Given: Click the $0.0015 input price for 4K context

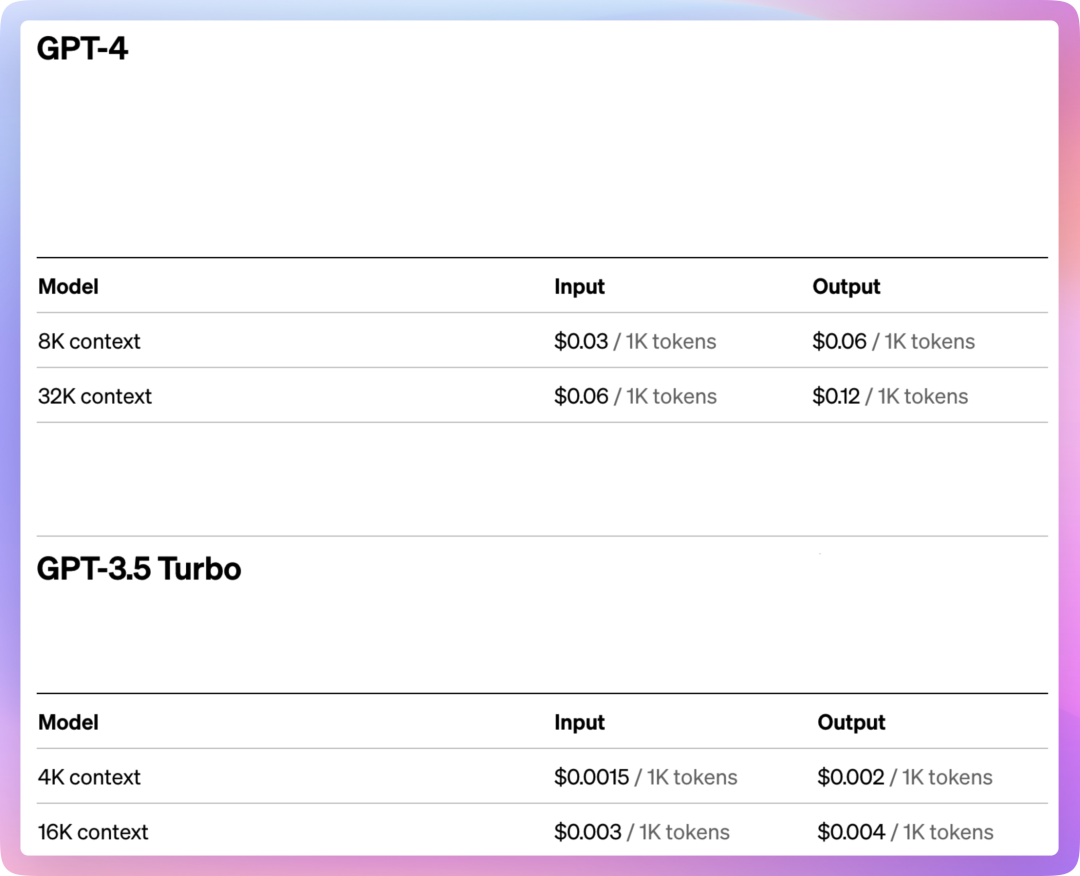Looking at the screenshot, I should (x=591, y=778).
